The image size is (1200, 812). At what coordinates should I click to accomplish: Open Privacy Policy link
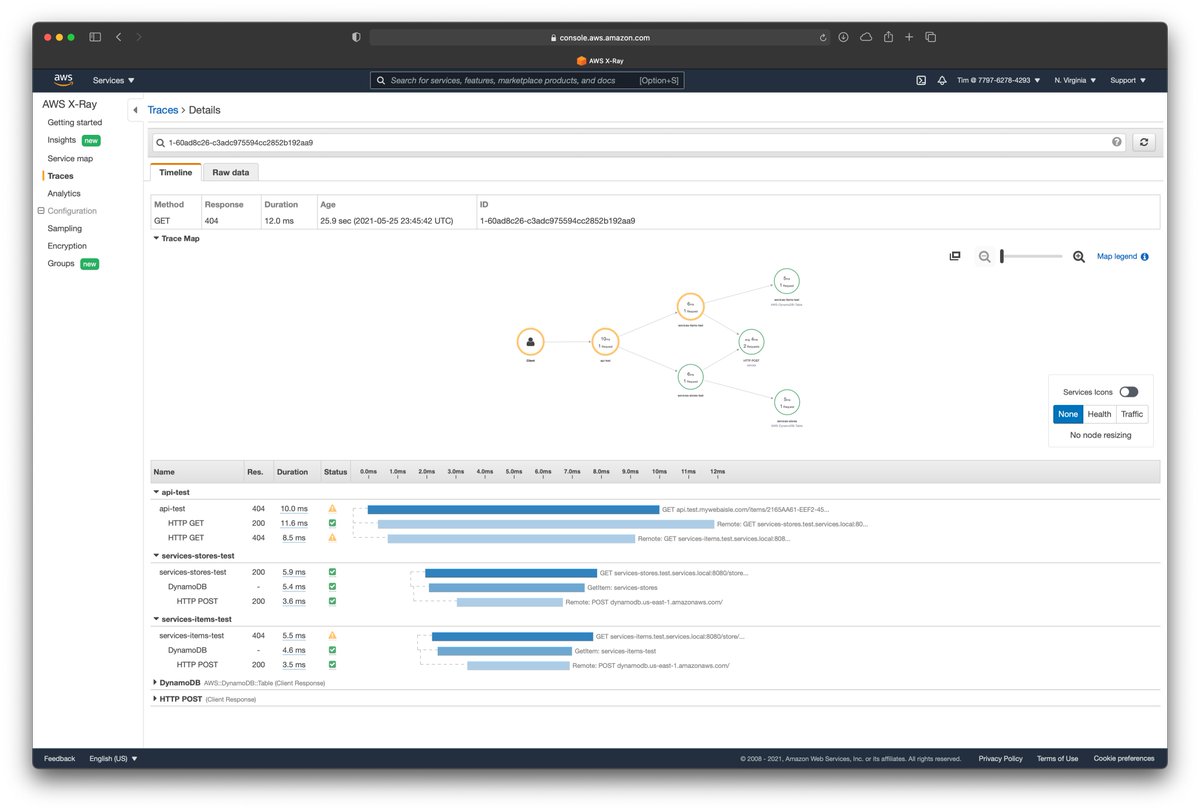[x=1000, y=759]
